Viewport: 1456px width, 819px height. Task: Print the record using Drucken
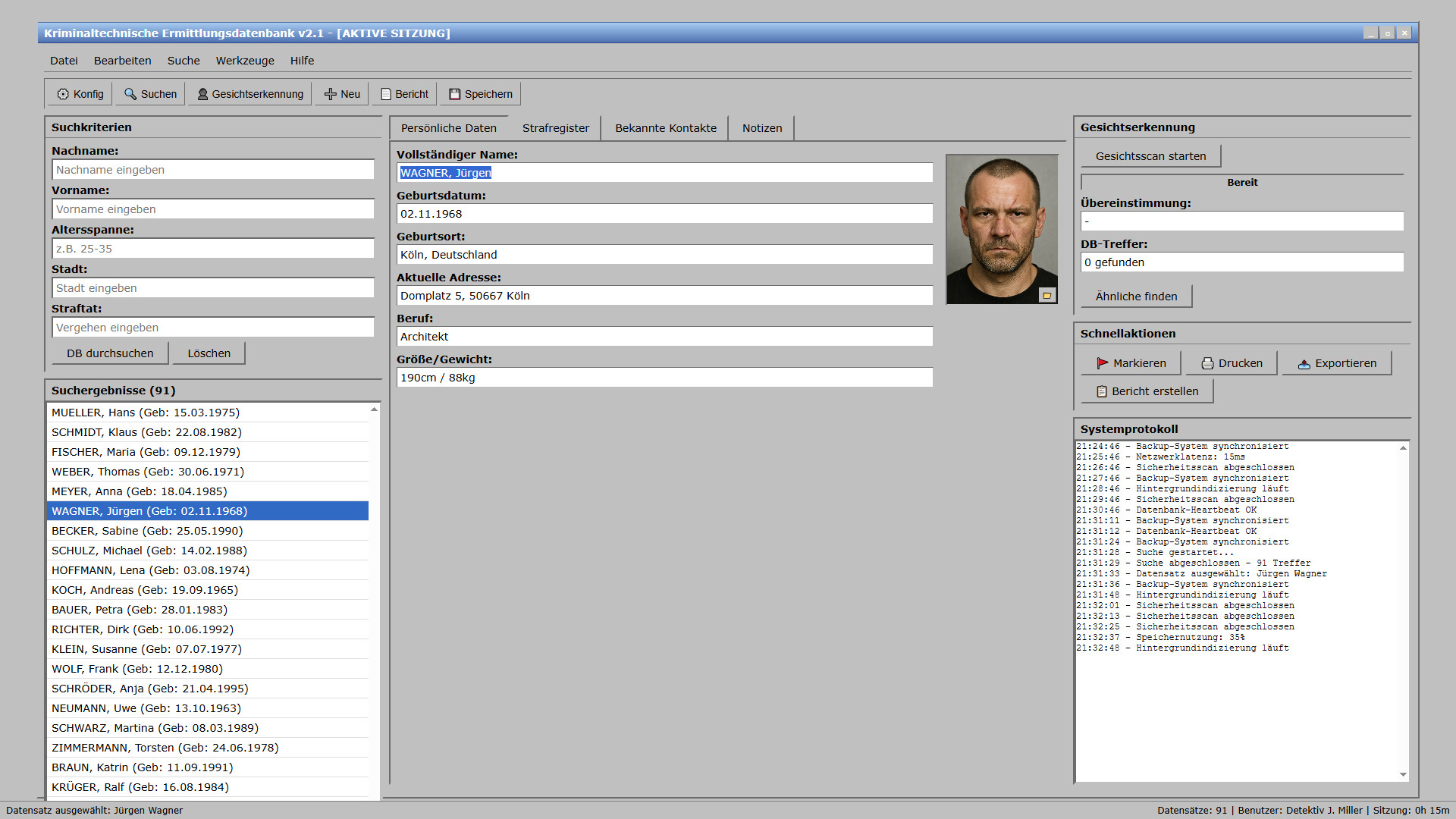pyautogui.click(x=1231, y=363)
